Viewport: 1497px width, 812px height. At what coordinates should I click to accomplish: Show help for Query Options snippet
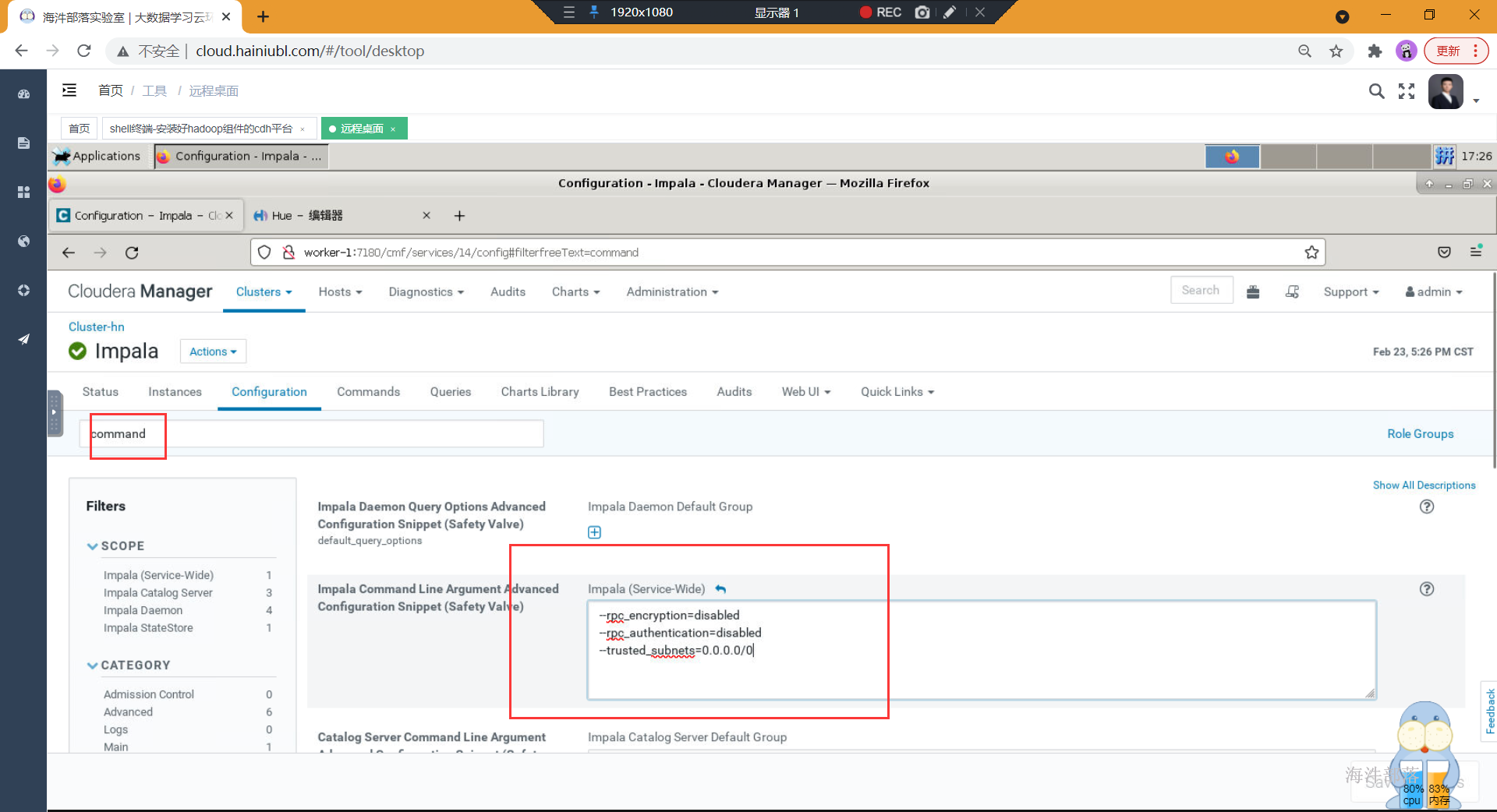tap(1427, 507)
